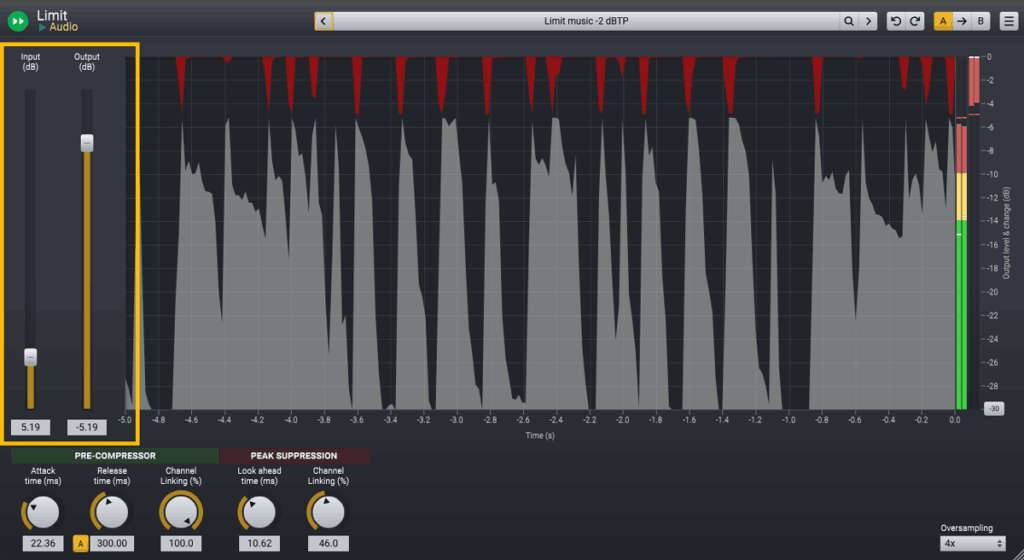This screenshot has height=560, width=1024.
Task: Toggle auto release A button
Action: pos(81,544)
